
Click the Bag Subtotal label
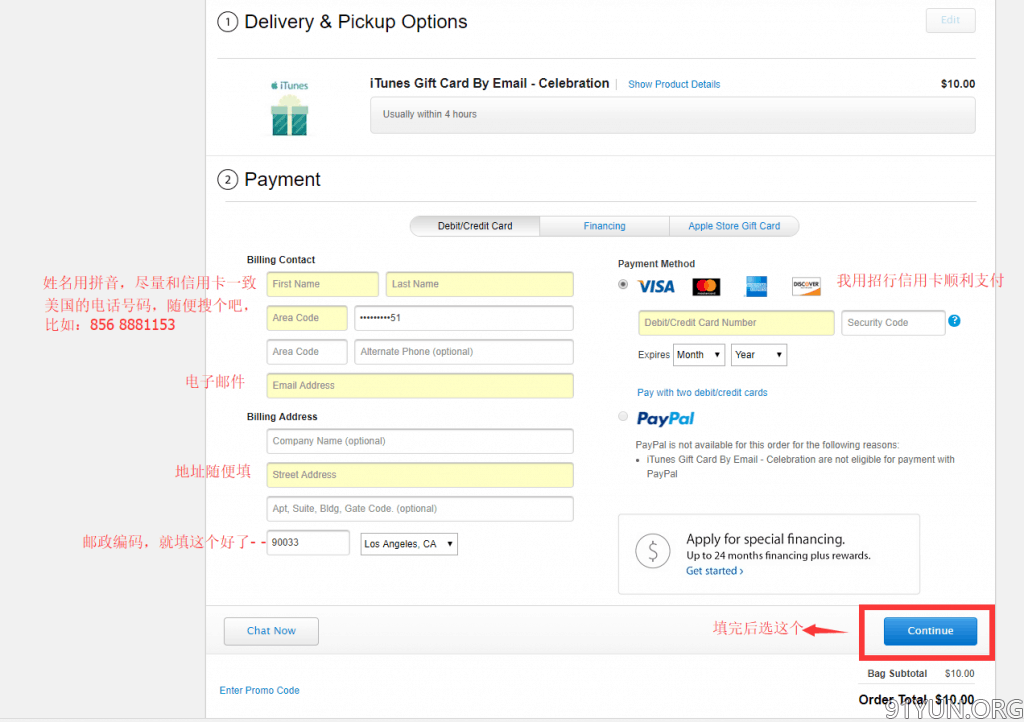click(897, 674)
